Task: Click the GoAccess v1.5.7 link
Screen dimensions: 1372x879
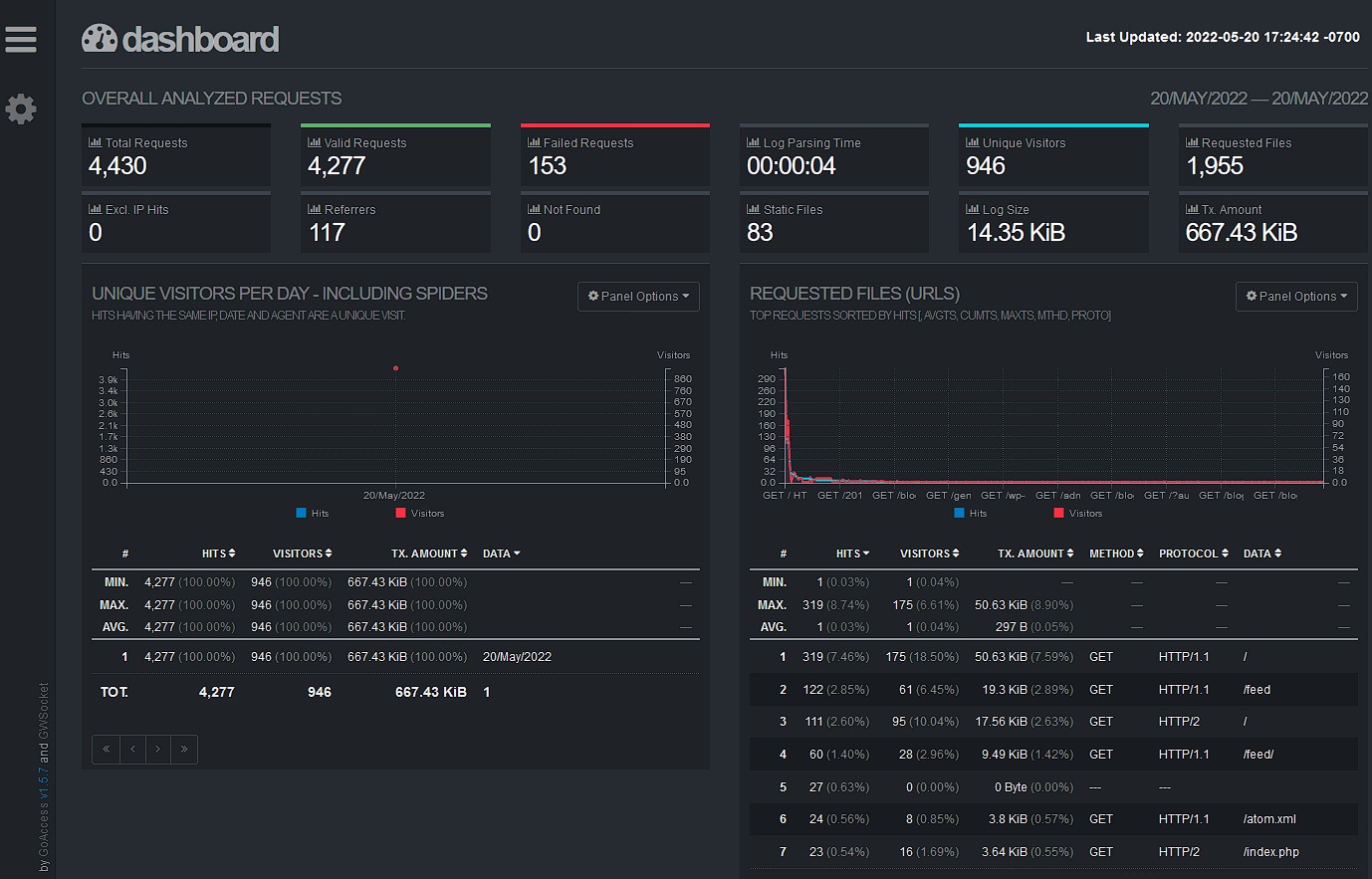Action: (43, 806)
